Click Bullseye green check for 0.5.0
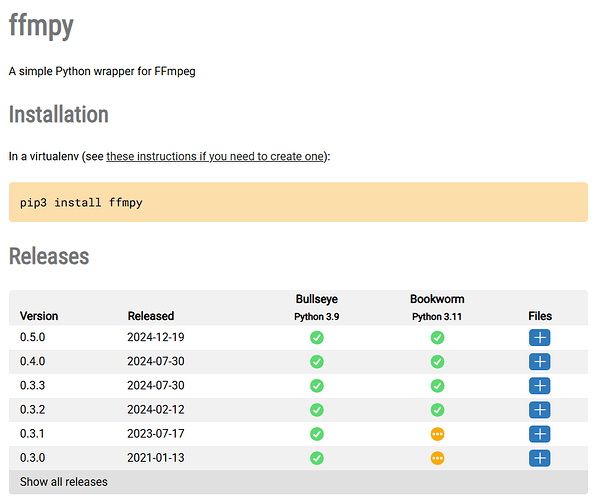 pyautogui.click(x=317, y=337)
